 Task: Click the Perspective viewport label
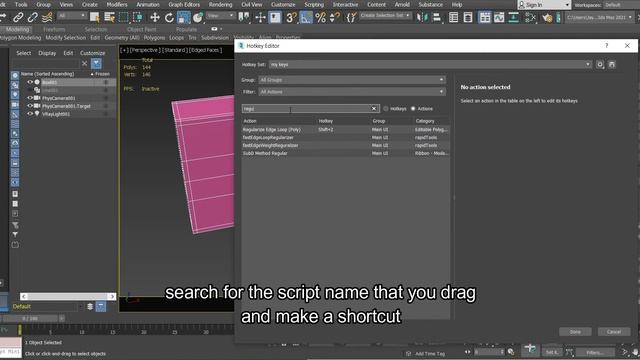(x=144, y=50)
